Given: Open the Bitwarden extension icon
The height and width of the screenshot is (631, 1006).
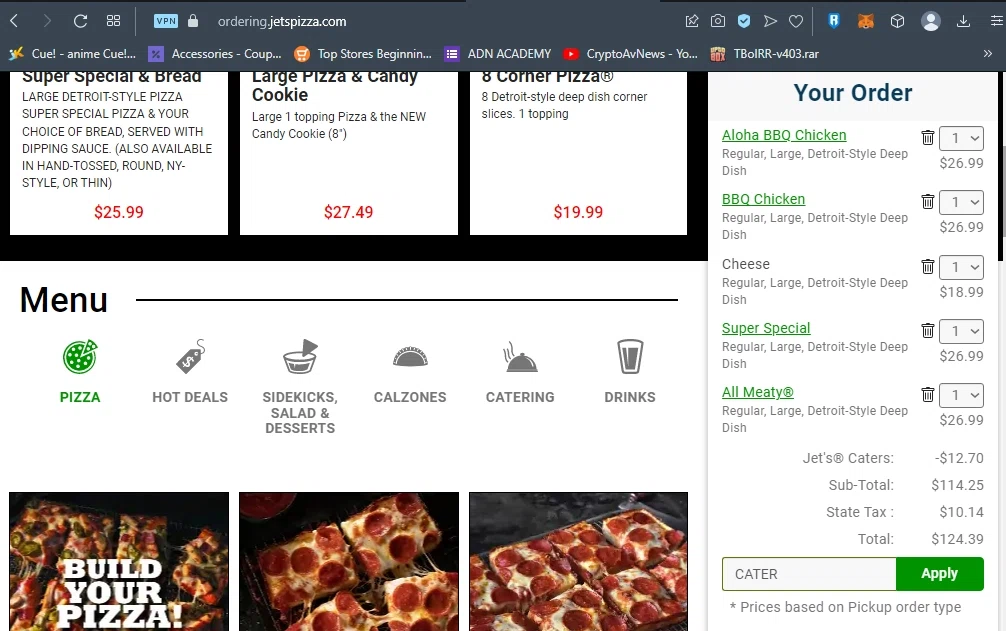Looking at the screenshot, I should pos(833,21).
